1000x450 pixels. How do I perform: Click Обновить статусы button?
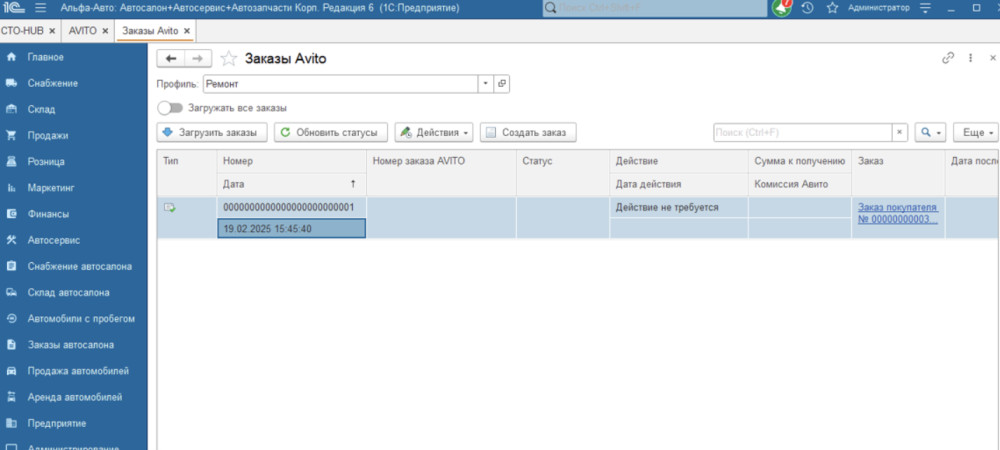[331, 133]
